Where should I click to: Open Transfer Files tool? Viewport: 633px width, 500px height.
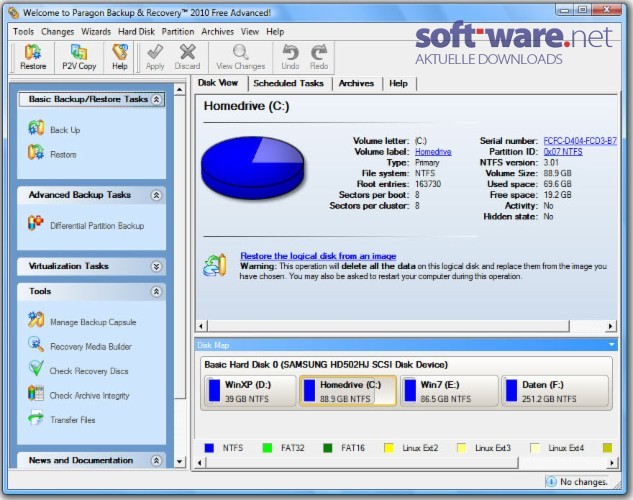pos(62,419)
